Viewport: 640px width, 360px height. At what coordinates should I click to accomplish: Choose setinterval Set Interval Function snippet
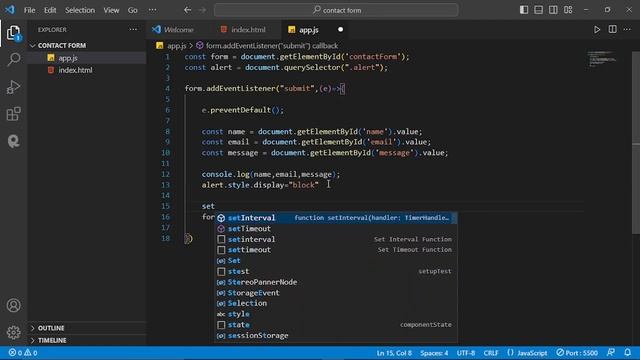pos(336,239)
